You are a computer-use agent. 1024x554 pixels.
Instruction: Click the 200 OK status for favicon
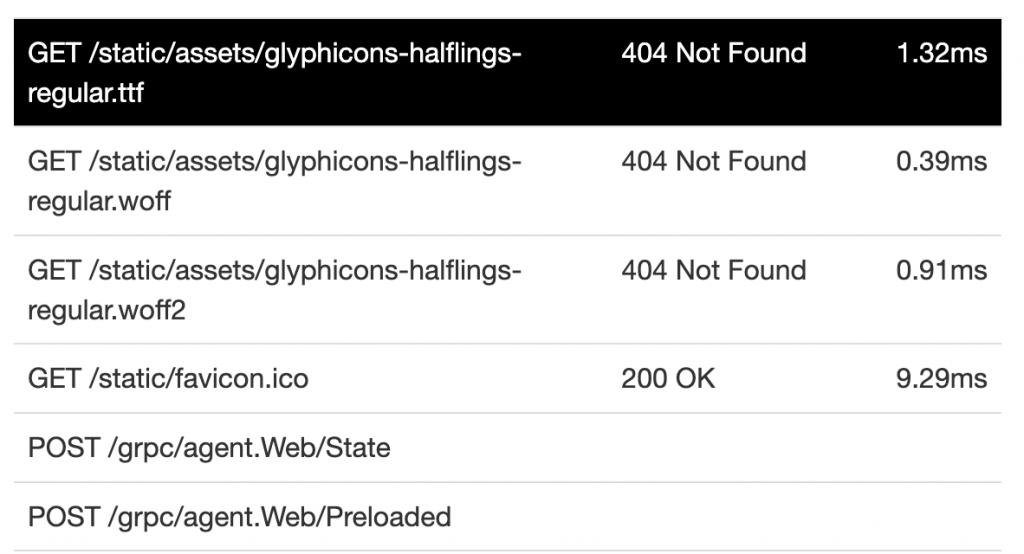point(668,378)
